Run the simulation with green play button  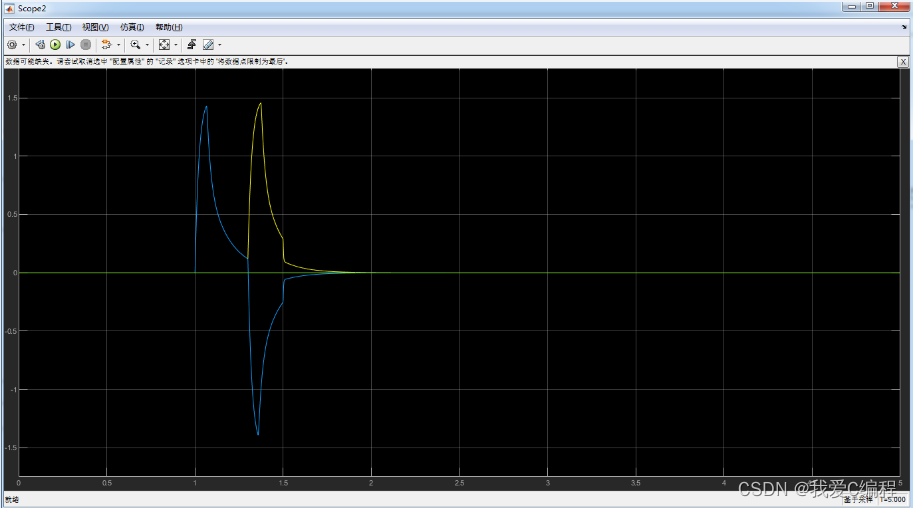[55, 44]
